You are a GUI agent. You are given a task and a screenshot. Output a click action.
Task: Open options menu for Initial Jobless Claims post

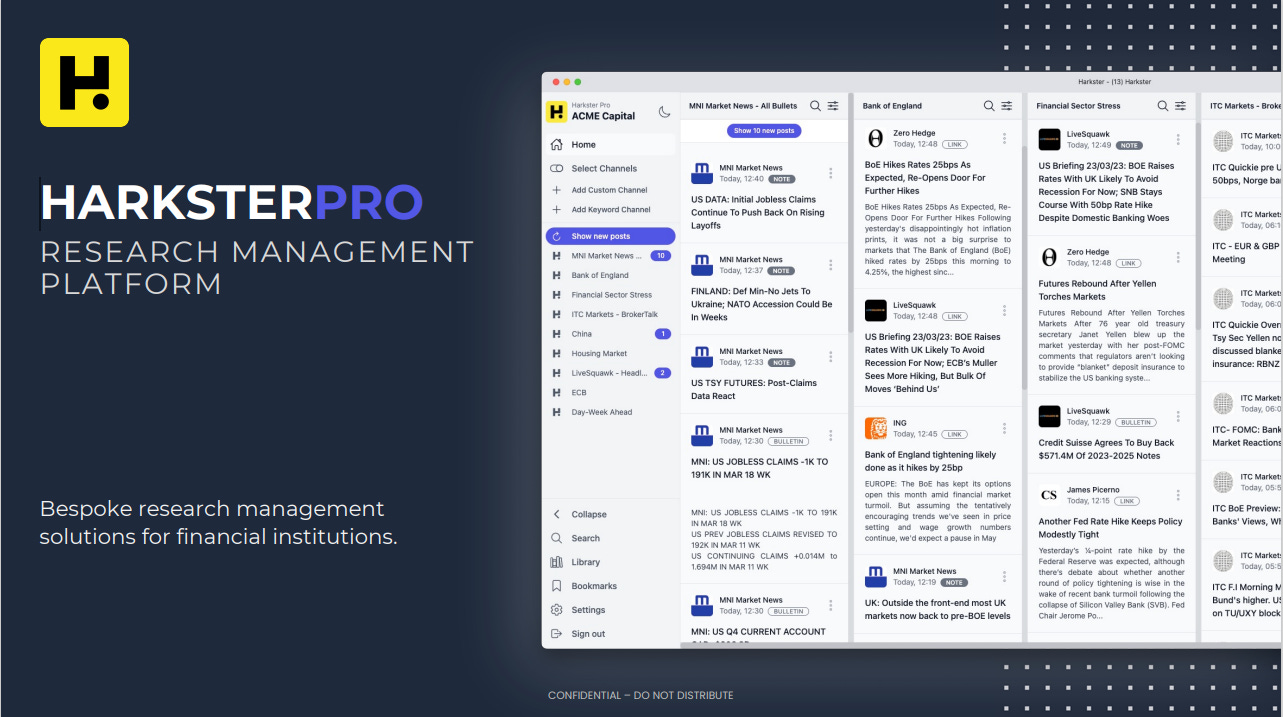pos(831,174)
